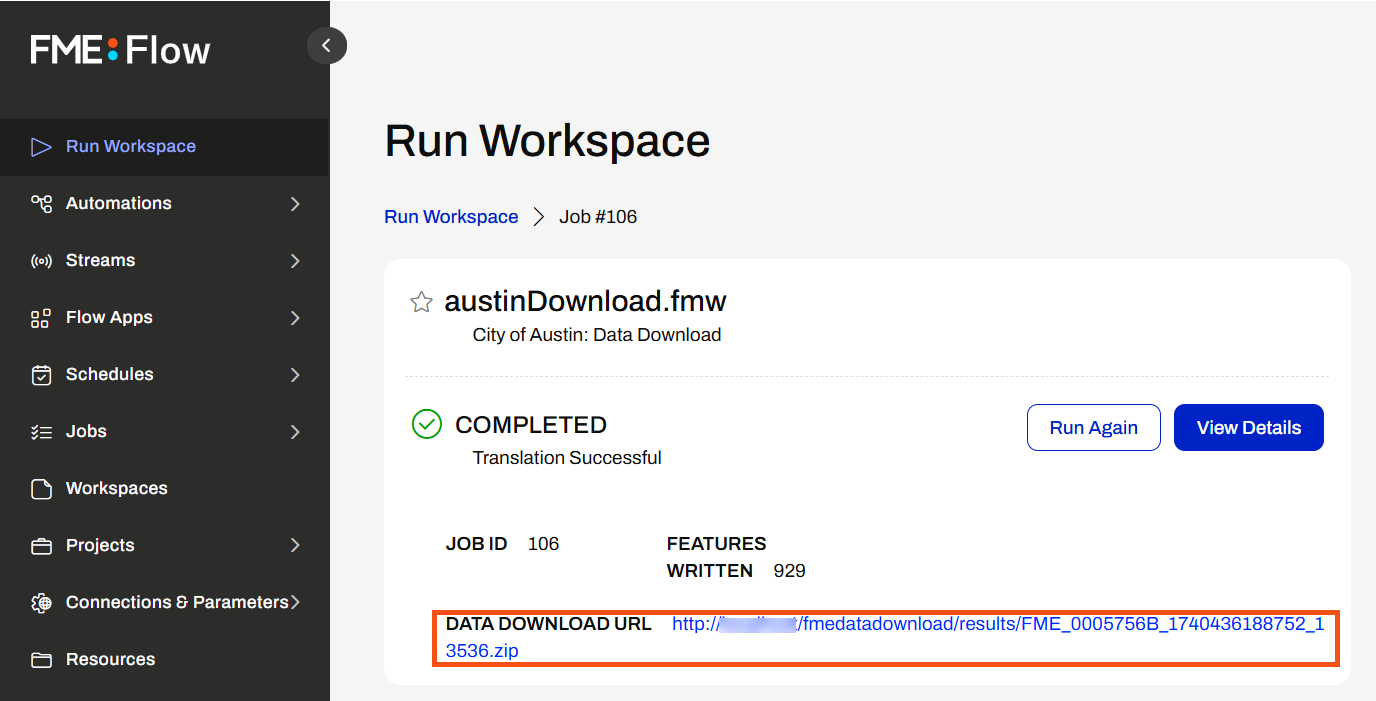1376x701 pixels.
Task: Click the features written value 929
Action: (789, 571)
